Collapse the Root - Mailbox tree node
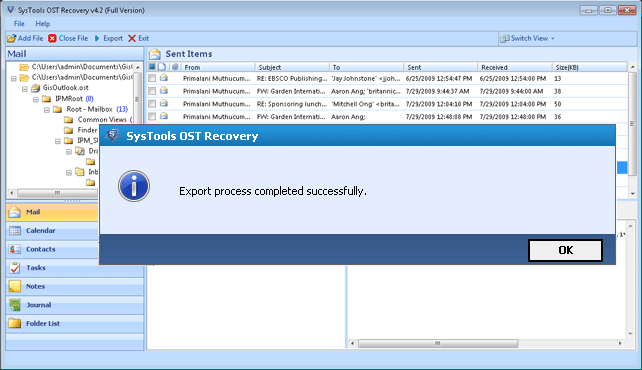The height and width of the screenshot is (370, 642). (x=47, y=110)
